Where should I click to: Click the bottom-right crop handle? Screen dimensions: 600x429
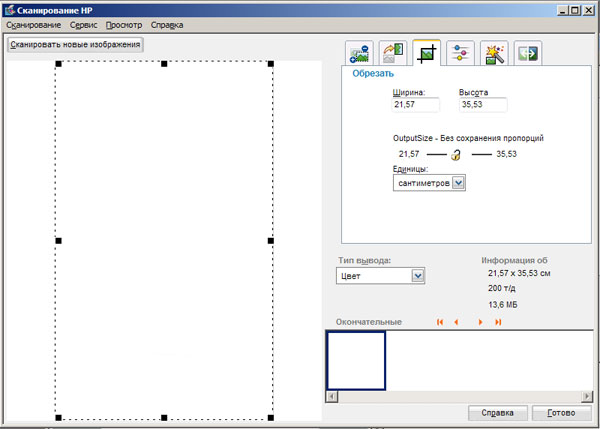click(x=271, y=418)
